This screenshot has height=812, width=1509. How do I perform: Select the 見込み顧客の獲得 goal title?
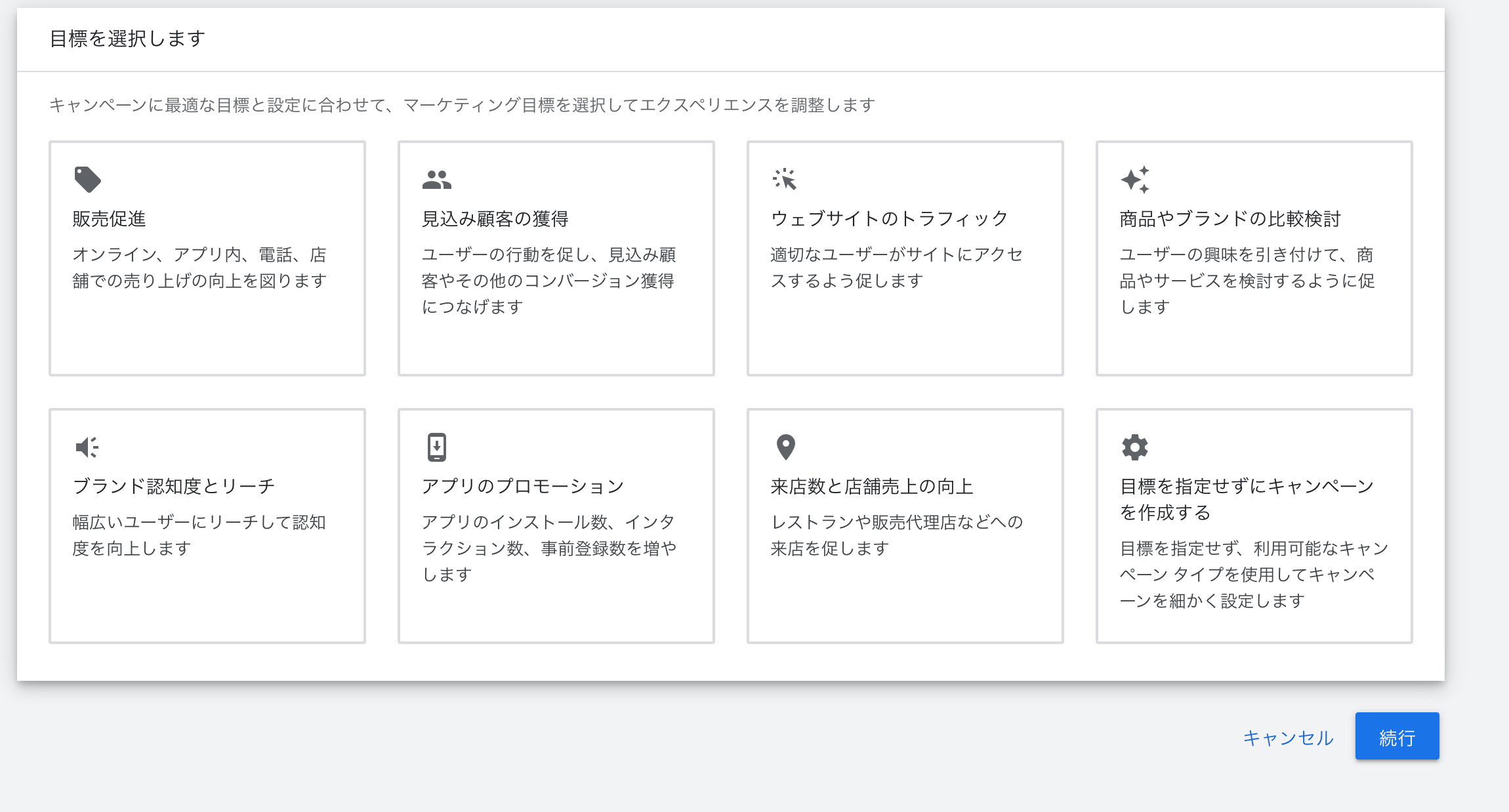click(x=495, y=218)
